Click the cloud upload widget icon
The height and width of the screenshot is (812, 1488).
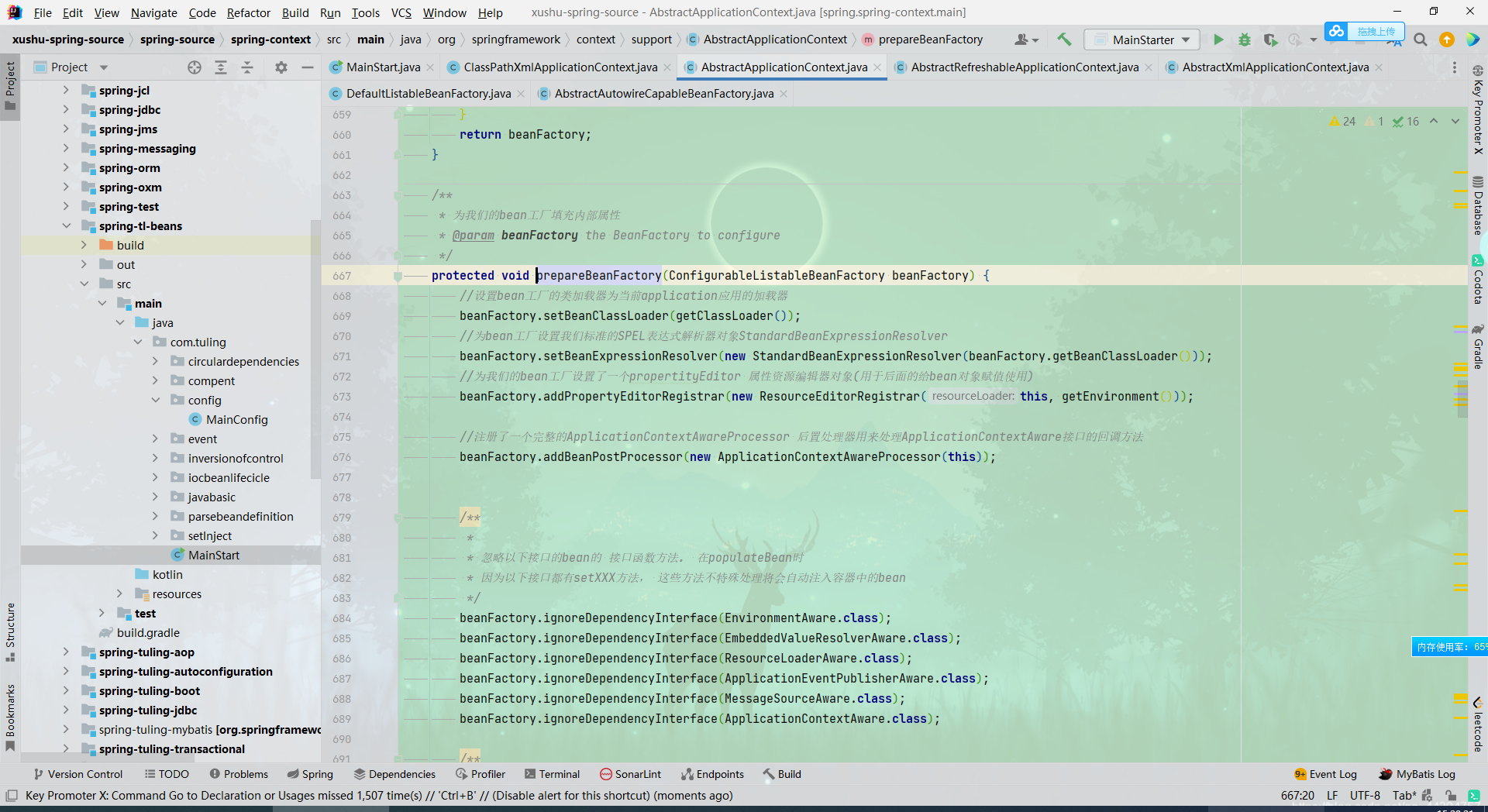coord(1337,31)
